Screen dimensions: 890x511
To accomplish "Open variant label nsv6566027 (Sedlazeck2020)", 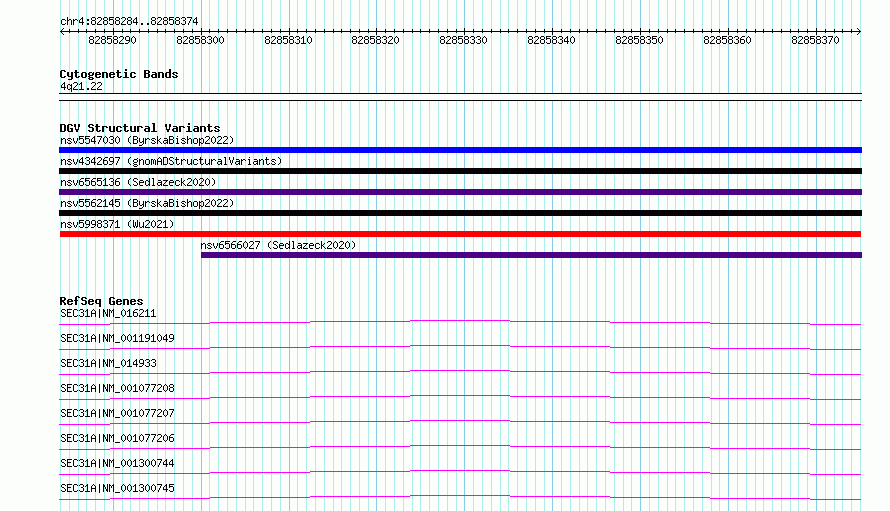I will click(278, 245).
